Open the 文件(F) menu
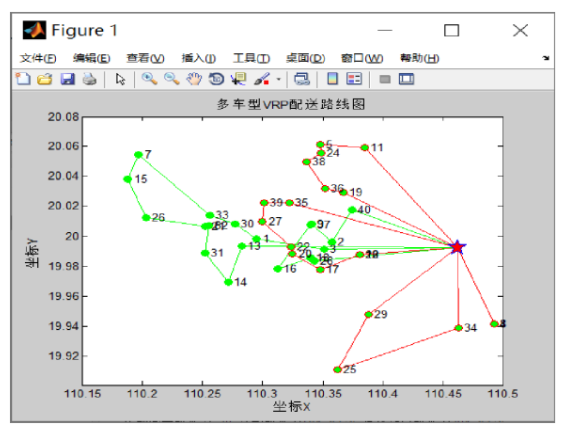This screenshot has height=428, width=572. point(38,58)
